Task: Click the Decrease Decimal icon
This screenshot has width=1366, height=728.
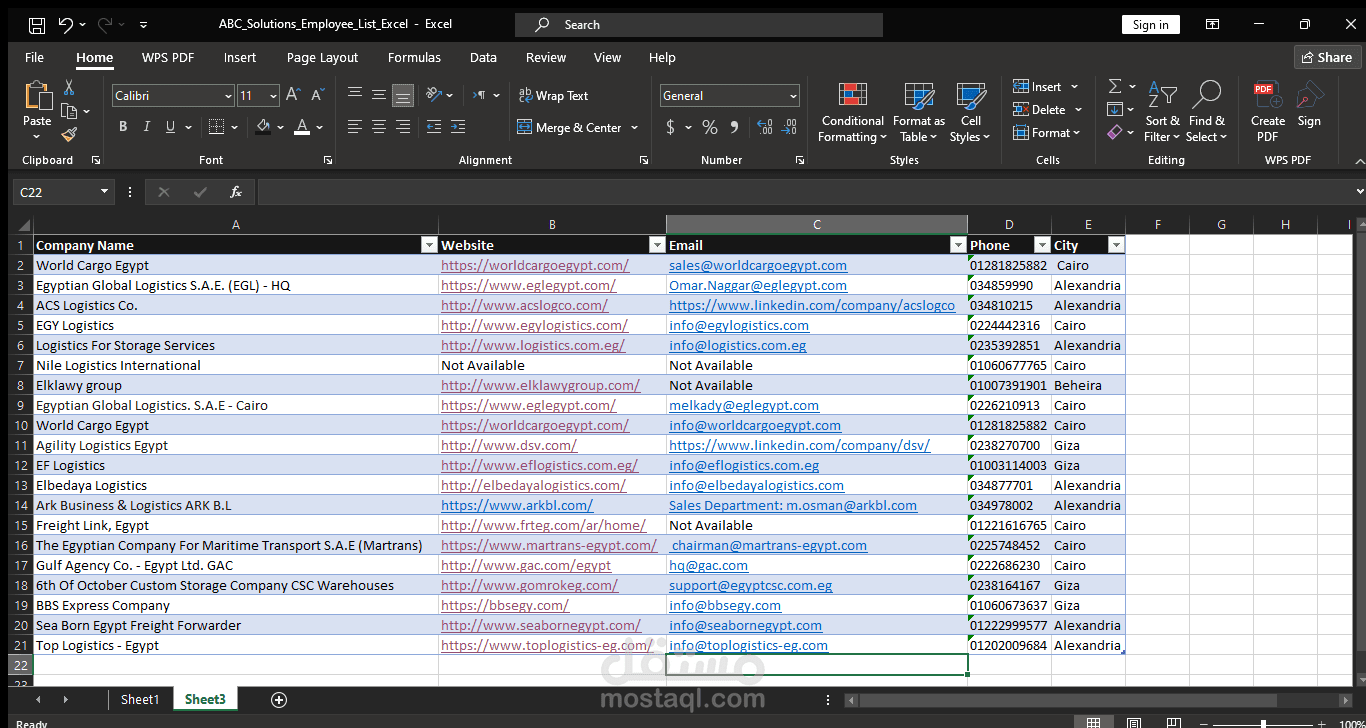Action: (790, 127)
